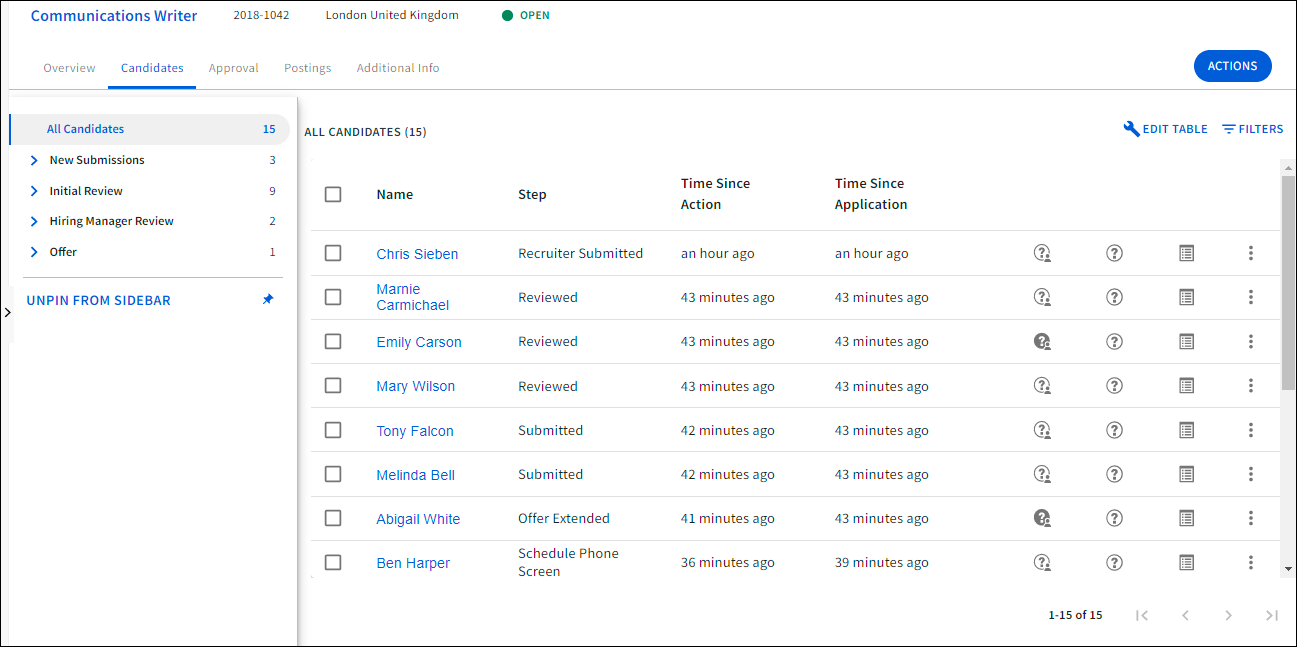Open candidate Ben Harper's profile link
Image resolution: width=1297 pixels, height=647 pixels.
click(413, 563)
